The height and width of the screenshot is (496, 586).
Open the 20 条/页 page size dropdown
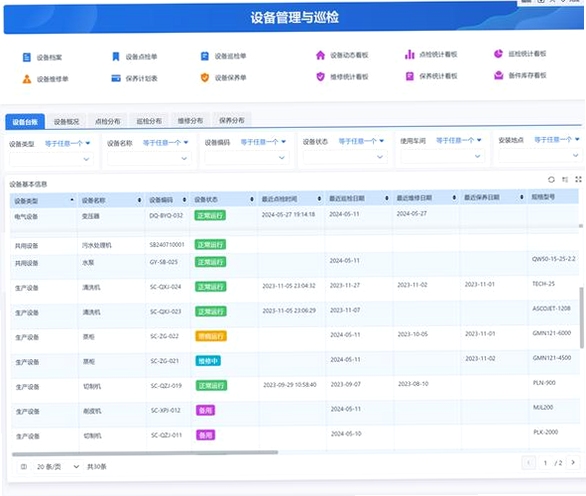tap(58, 466)
